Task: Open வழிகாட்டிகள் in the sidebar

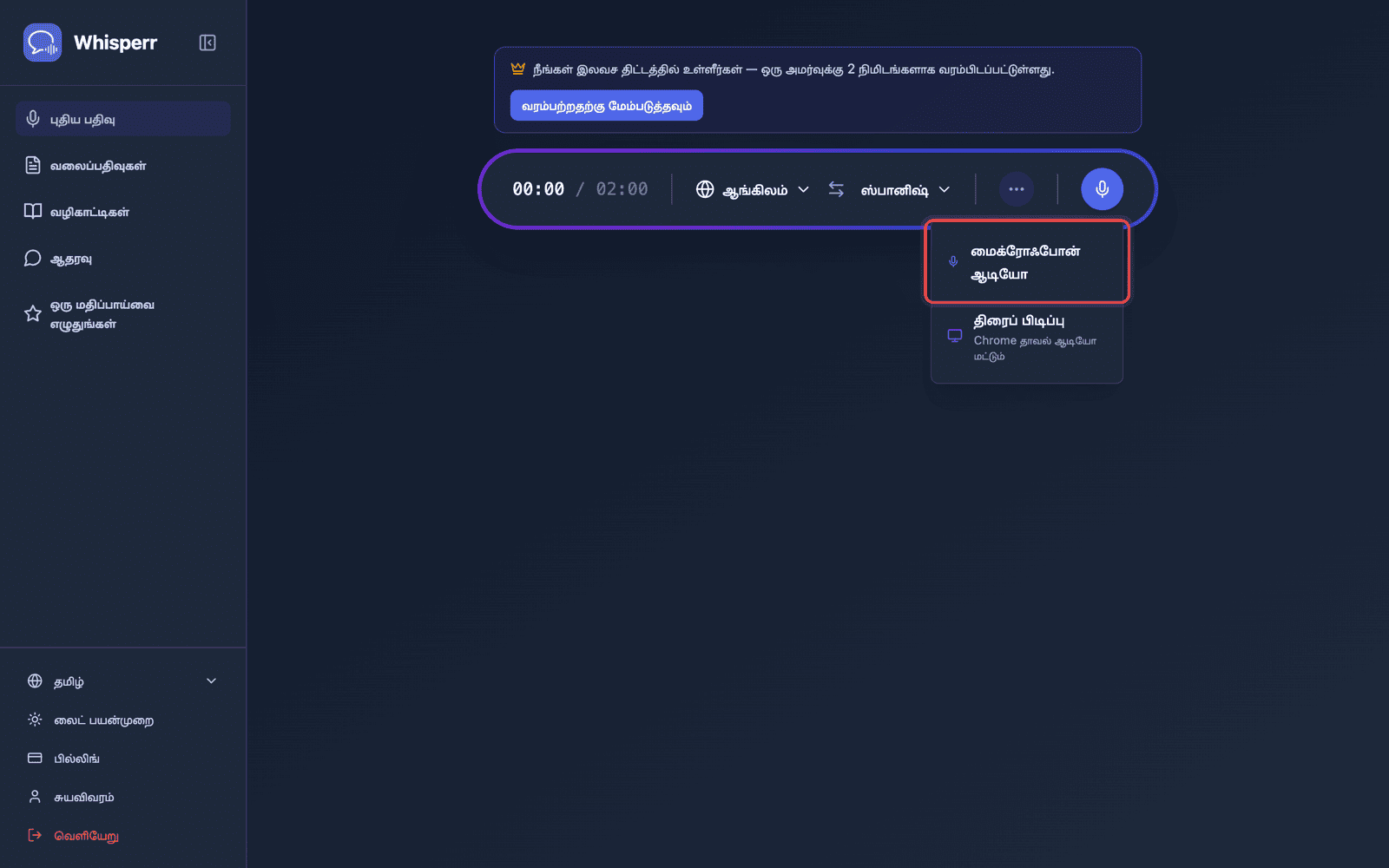Action: pyautogui.click(x=122, y=212)
